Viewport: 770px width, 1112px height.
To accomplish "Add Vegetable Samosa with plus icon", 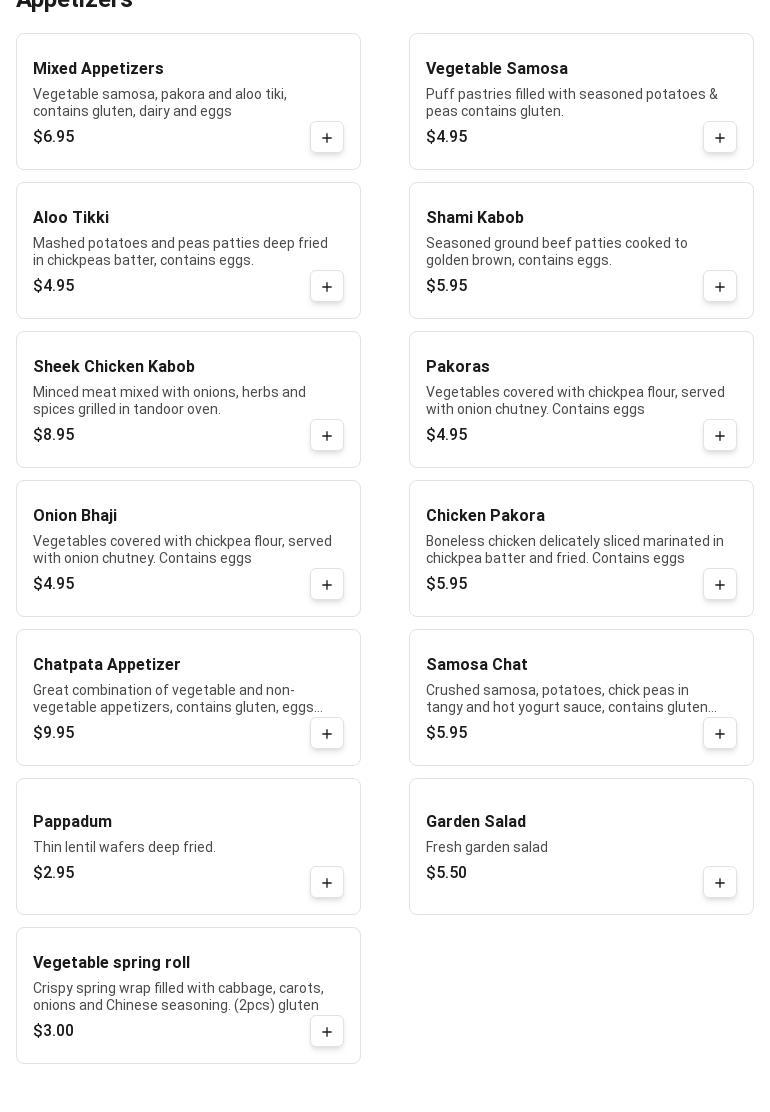I will tap(720, 138).
